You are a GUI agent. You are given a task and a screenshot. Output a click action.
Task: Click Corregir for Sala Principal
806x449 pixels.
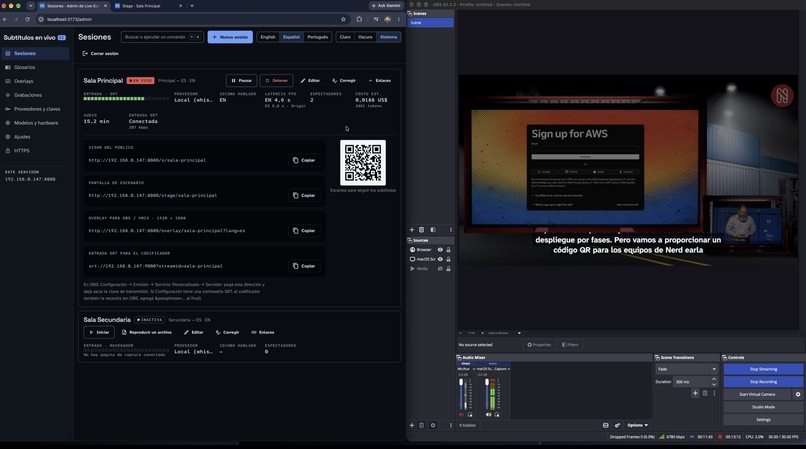(x=344, y=81)
